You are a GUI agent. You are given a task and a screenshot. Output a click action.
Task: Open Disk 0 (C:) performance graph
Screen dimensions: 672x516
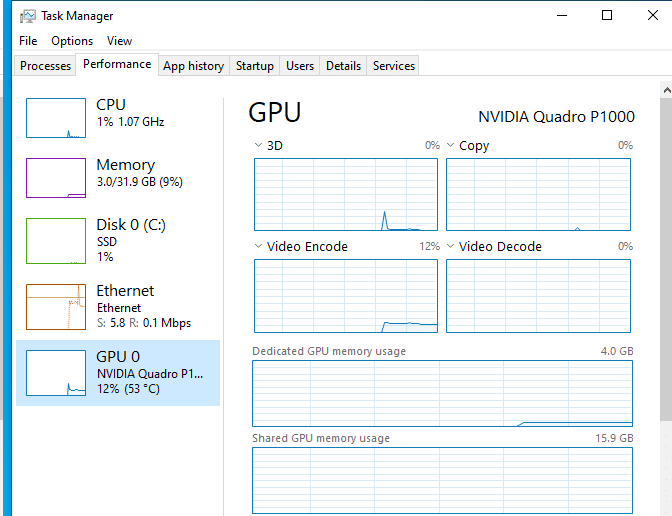click(x=56, y=241)
